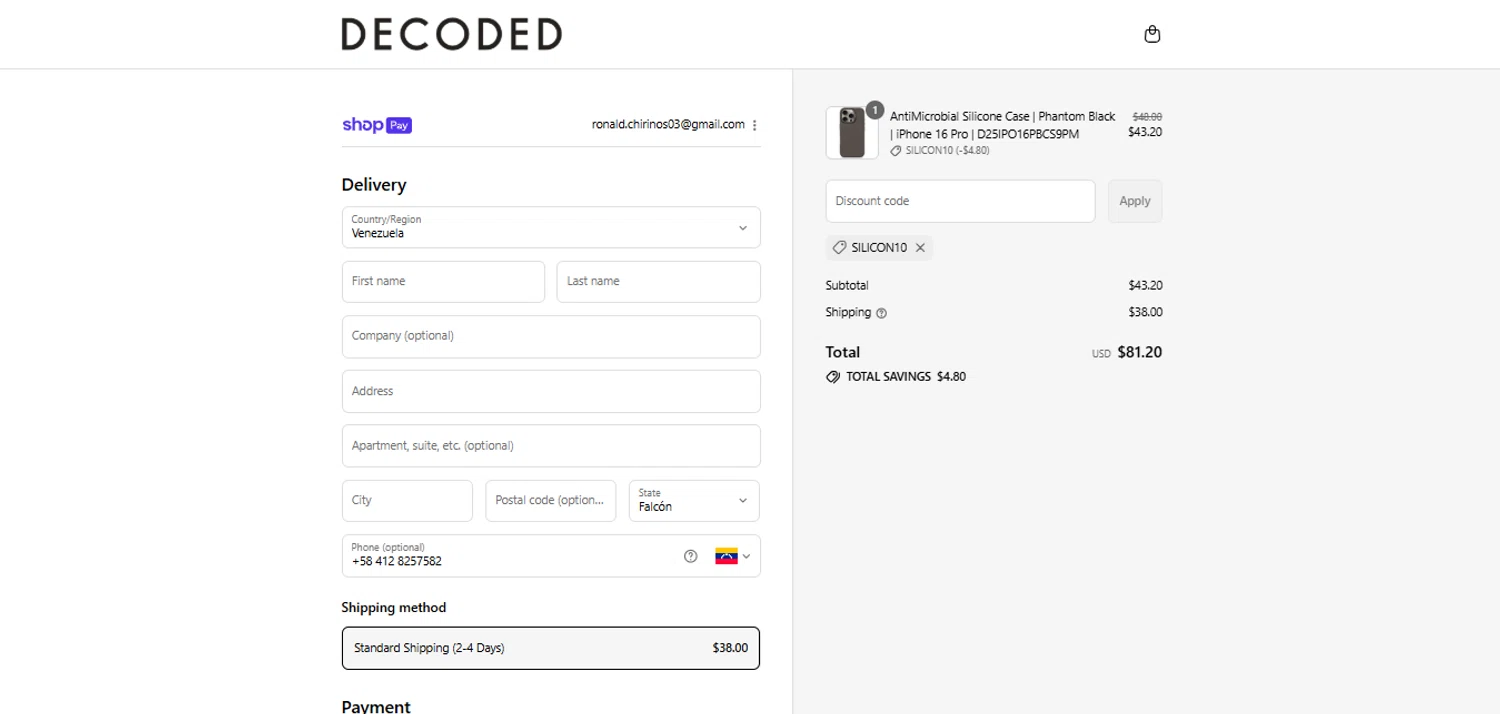This screenshot has height=714, width=1500.
Task: Click the Company (optional) field
Action: tap(551, 336)
